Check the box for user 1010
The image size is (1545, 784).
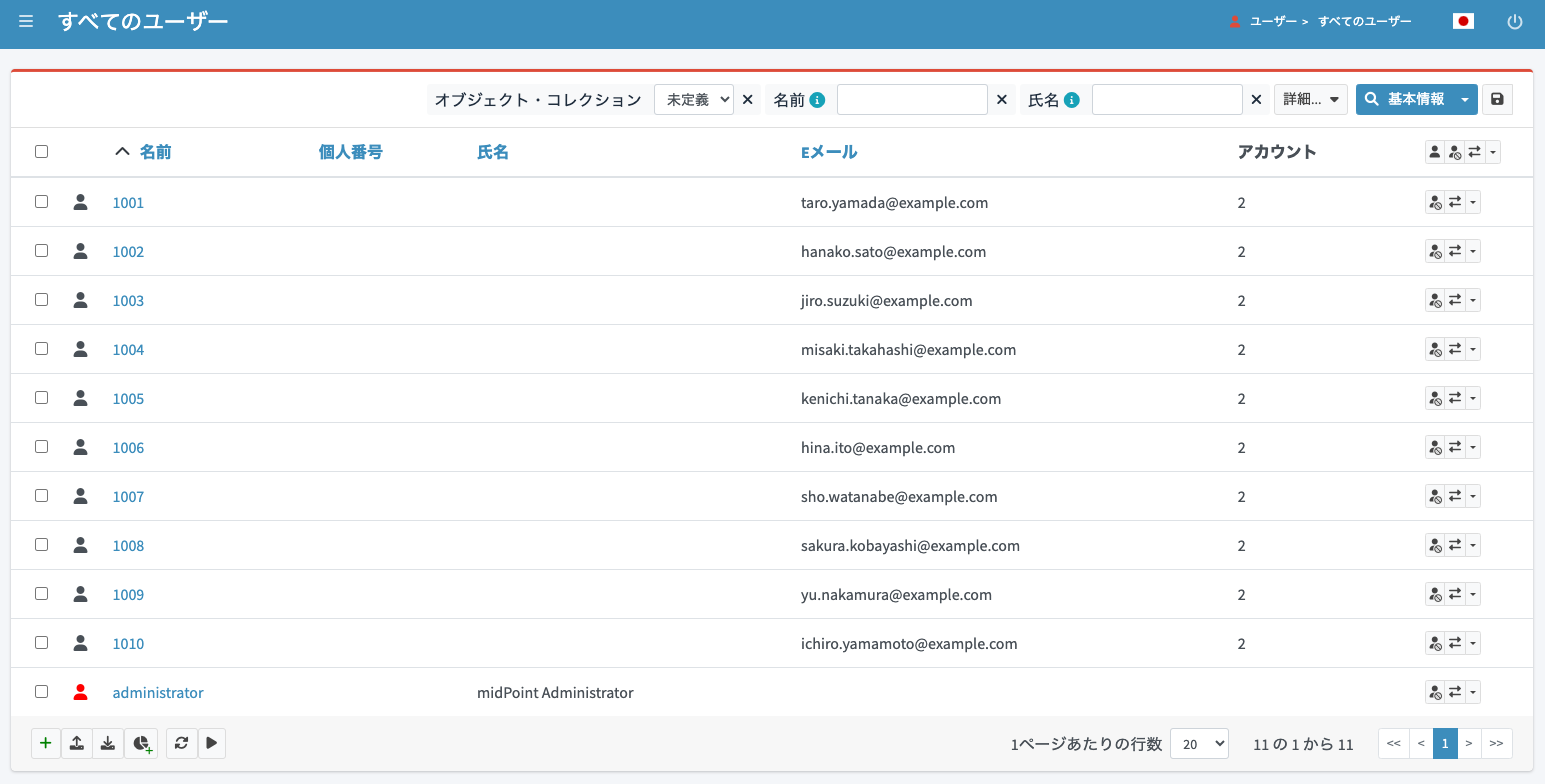coord(41,642)
